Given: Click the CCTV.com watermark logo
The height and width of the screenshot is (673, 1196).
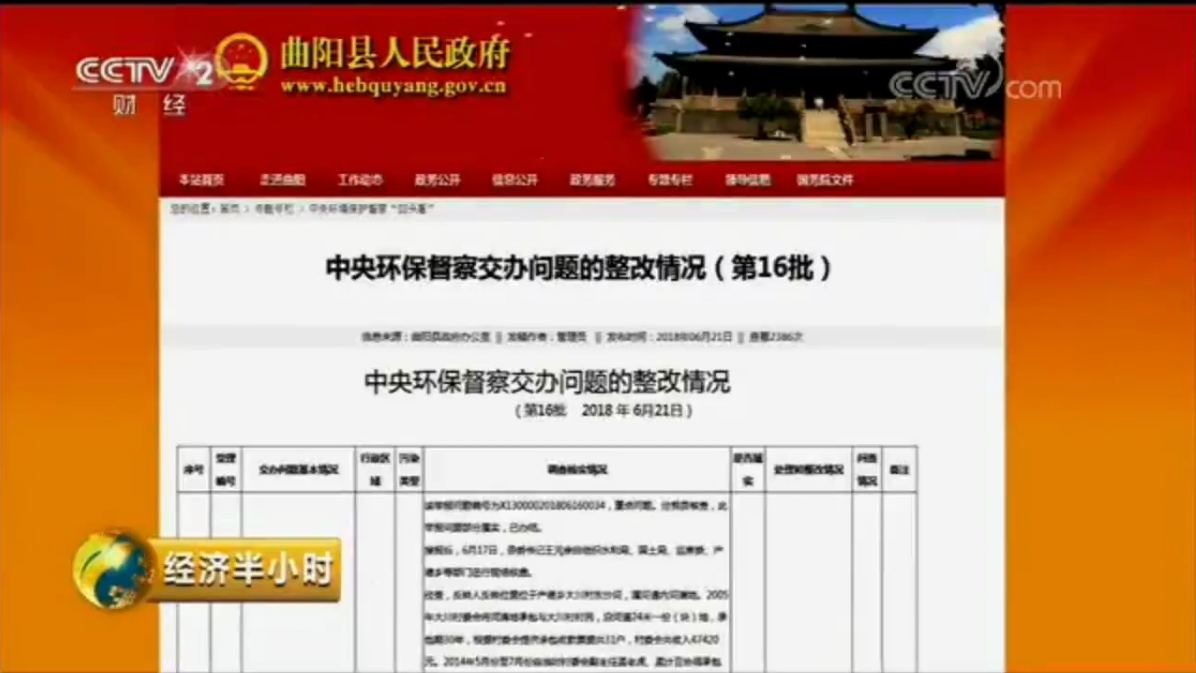Looking at the screenshot, I should (973, 85).
